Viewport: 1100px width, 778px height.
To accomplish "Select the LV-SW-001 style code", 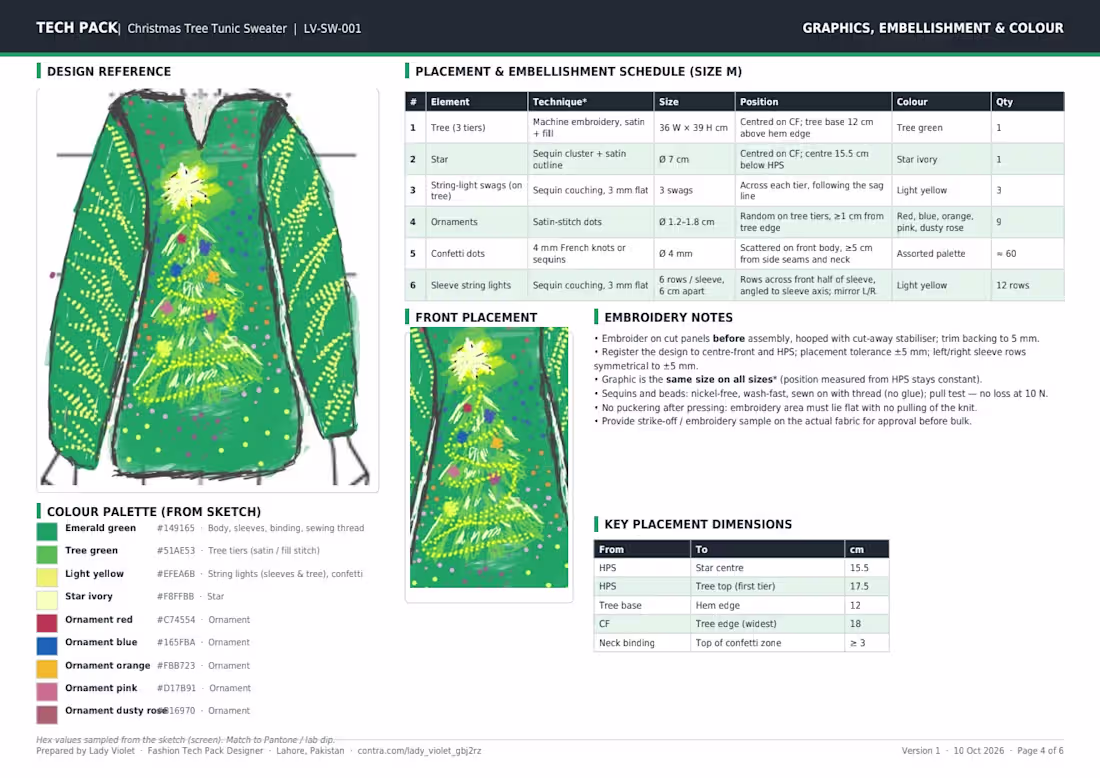I will pos(333,29).
